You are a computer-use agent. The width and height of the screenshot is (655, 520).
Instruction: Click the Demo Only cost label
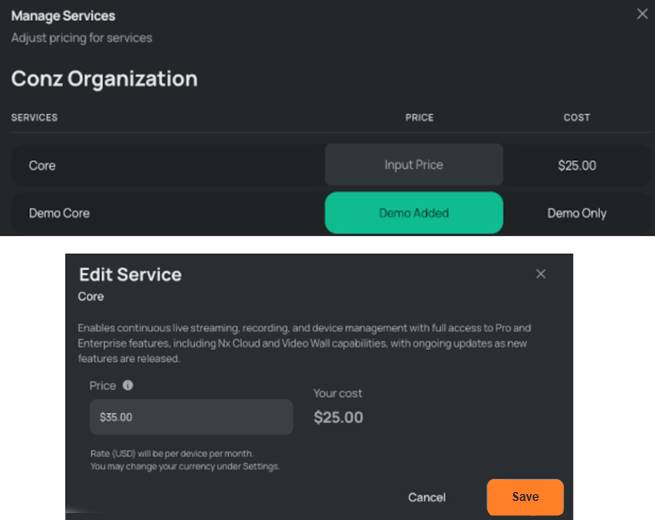pyautogui.click(x=577, y=213)
